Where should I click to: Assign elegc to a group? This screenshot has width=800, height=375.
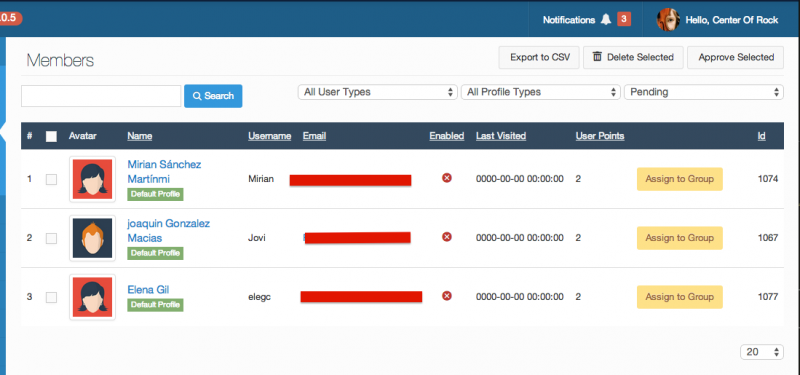coord(680,297)
